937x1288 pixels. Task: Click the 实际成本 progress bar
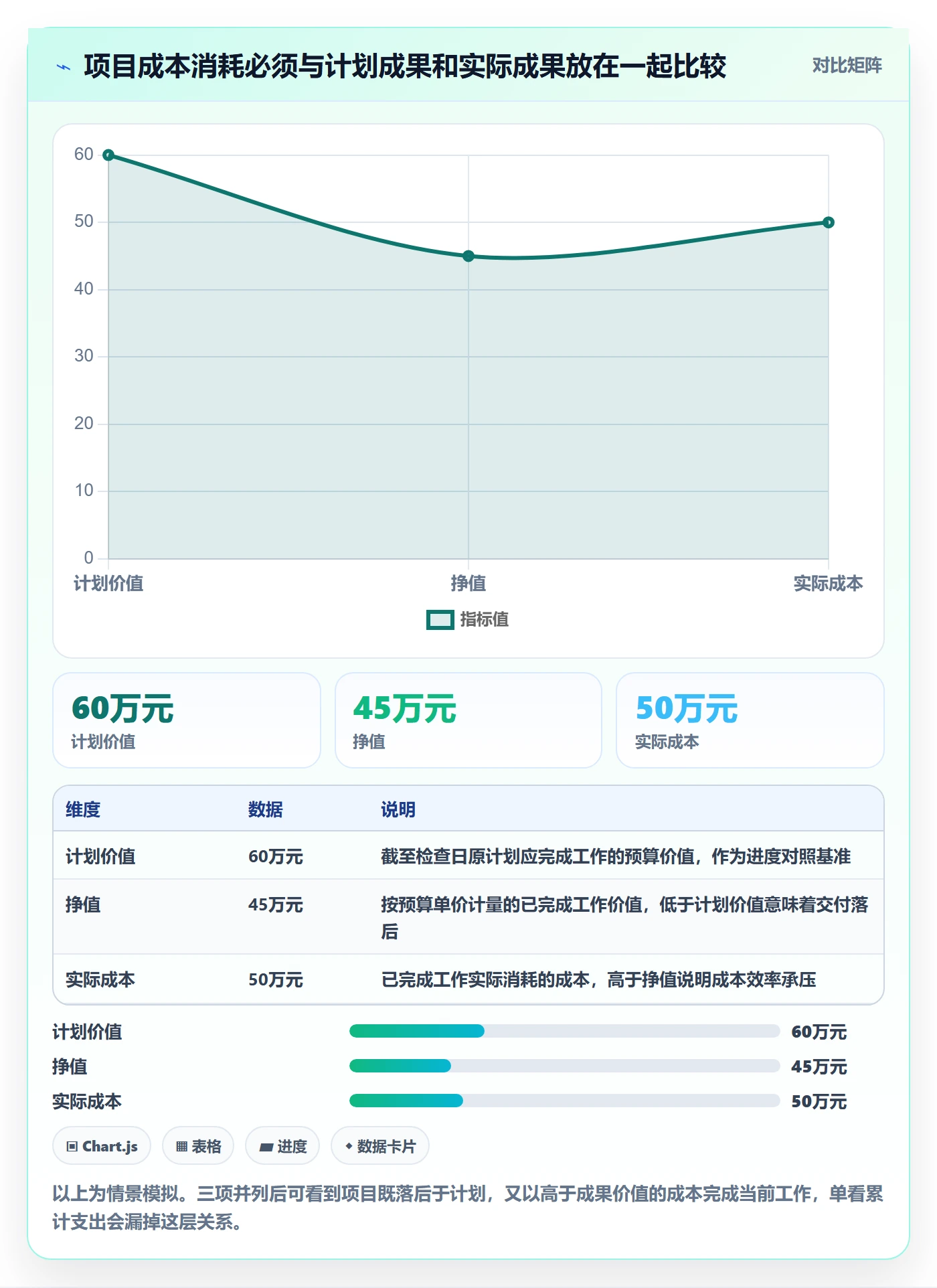565,1101
